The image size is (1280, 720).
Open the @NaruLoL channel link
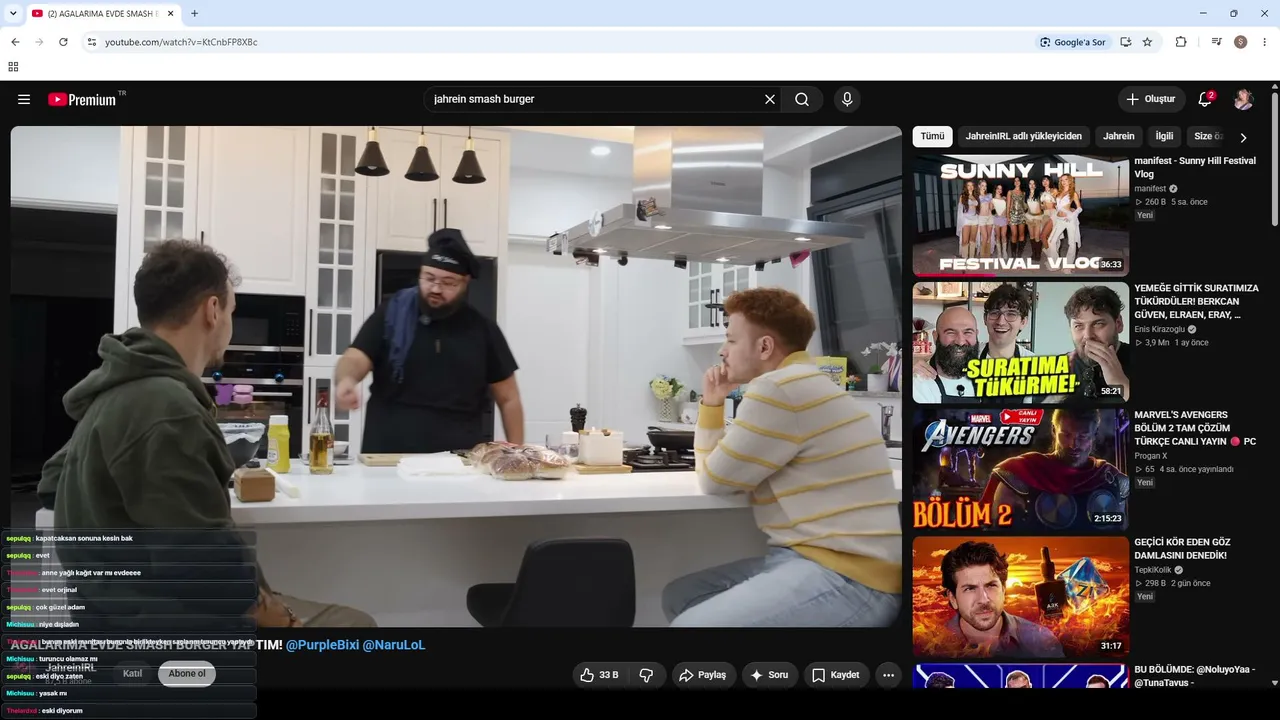394,645
